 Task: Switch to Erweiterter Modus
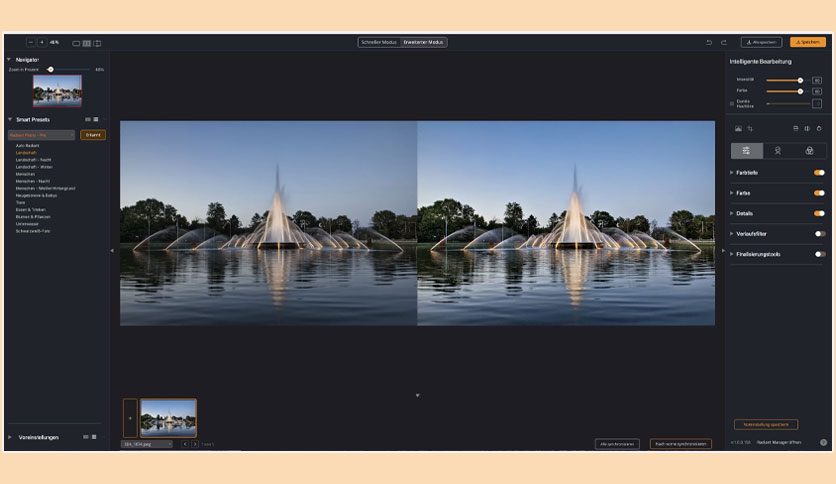coord(423,42)
